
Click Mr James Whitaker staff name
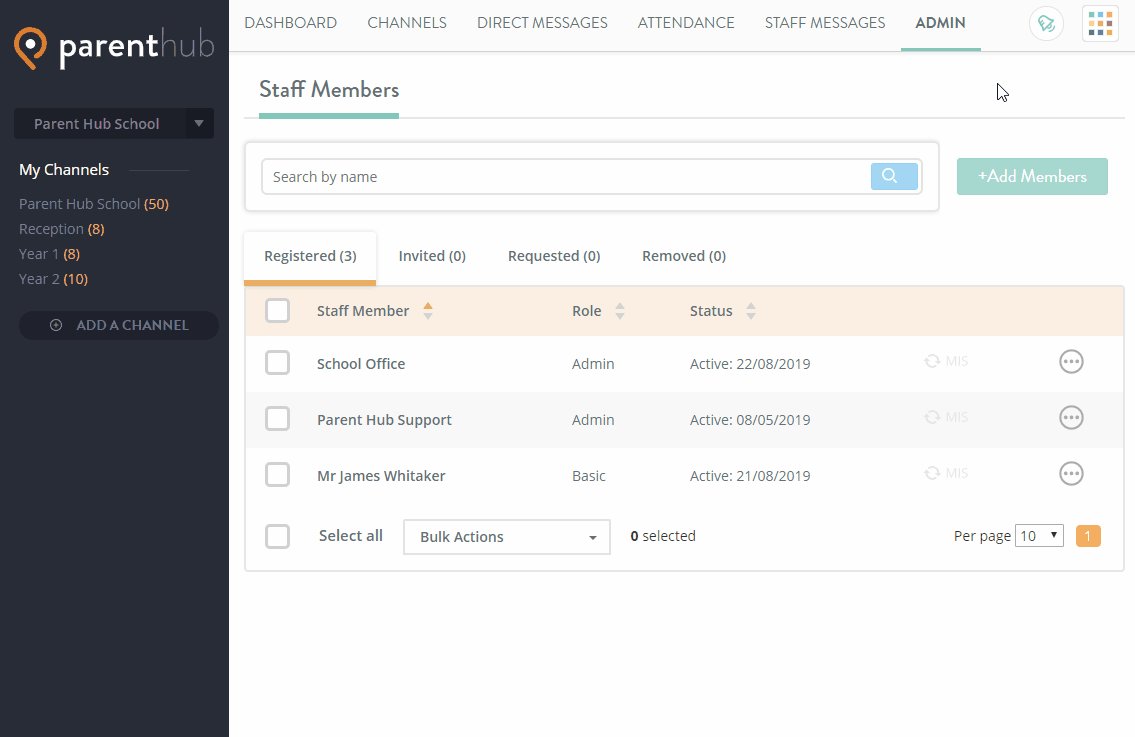coord(381,476)
